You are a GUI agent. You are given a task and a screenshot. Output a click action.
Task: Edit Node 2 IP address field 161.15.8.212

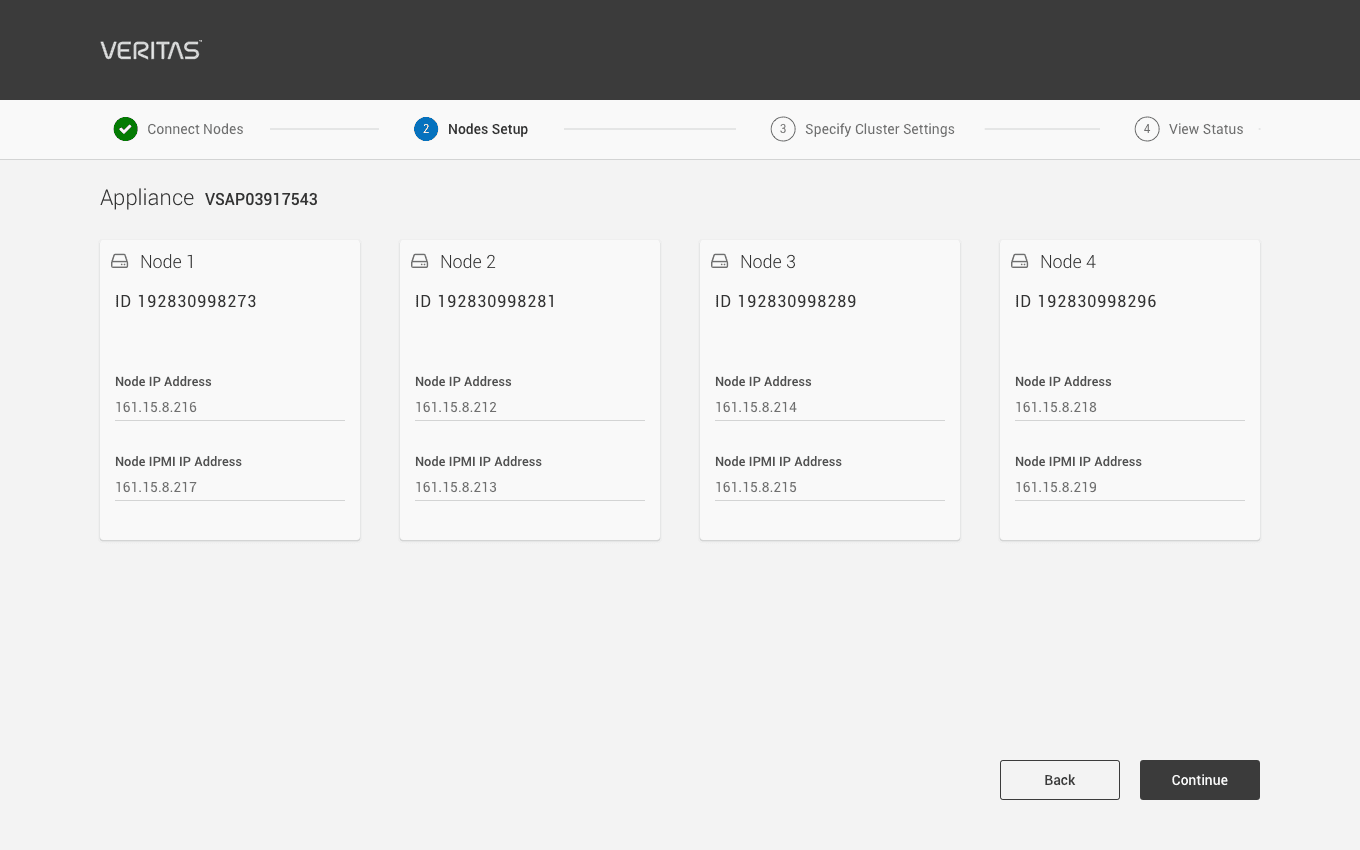[530, 407]
